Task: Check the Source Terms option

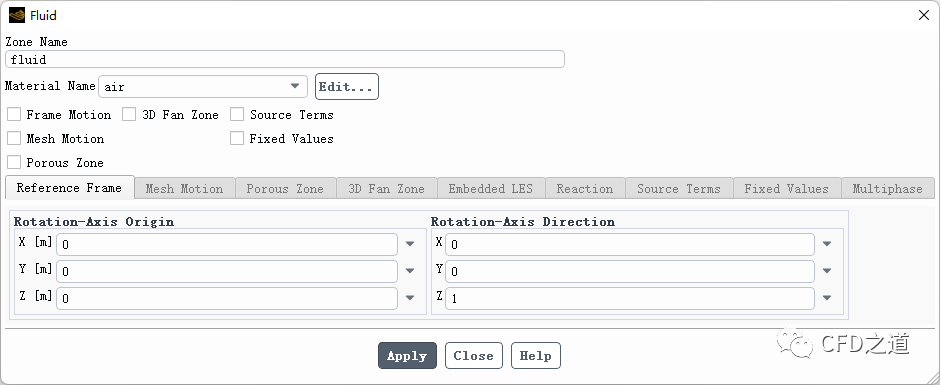Action: click(x=237, y=115)
